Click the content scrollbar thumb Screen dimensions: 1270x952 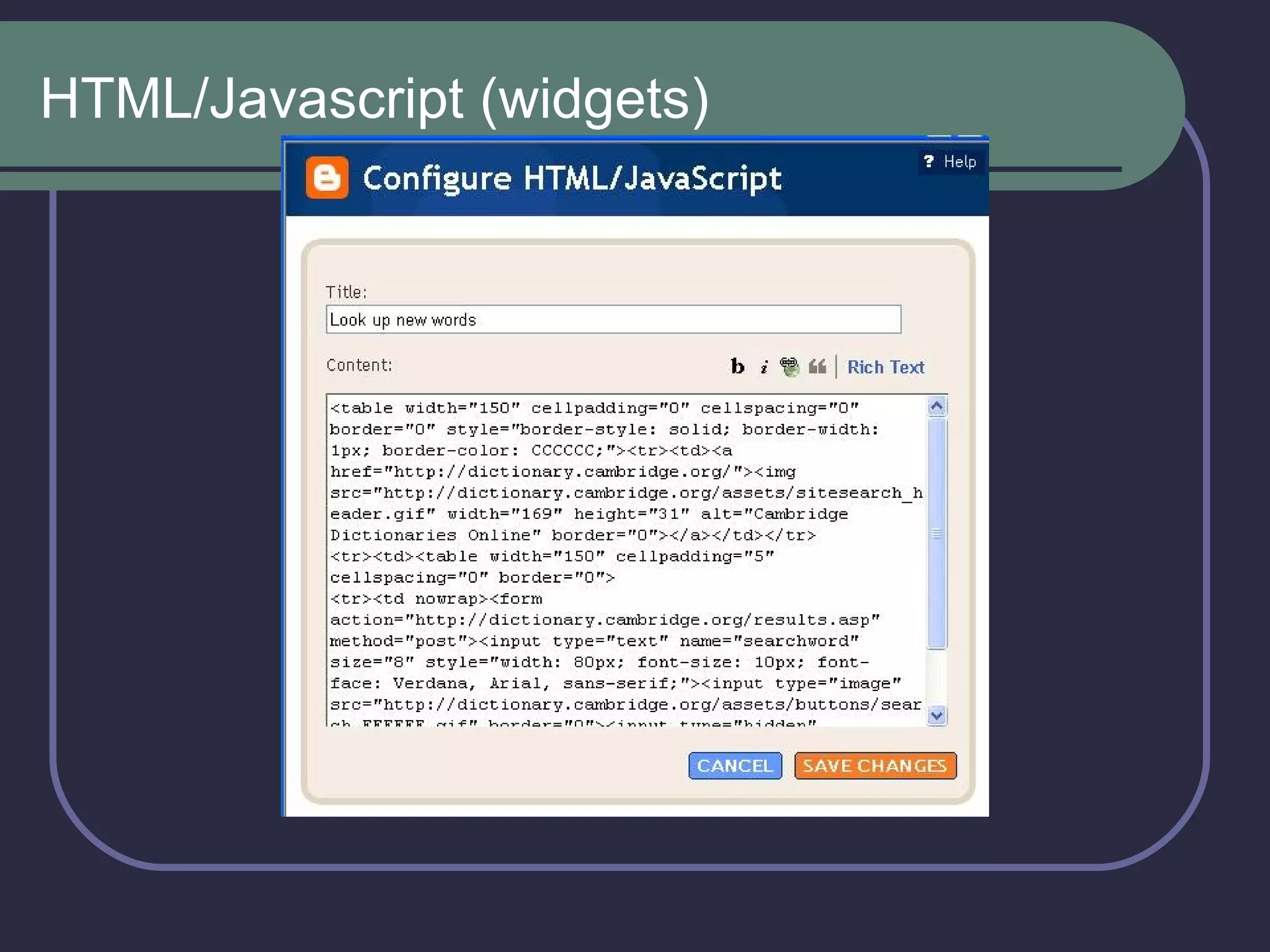(936, 533)
